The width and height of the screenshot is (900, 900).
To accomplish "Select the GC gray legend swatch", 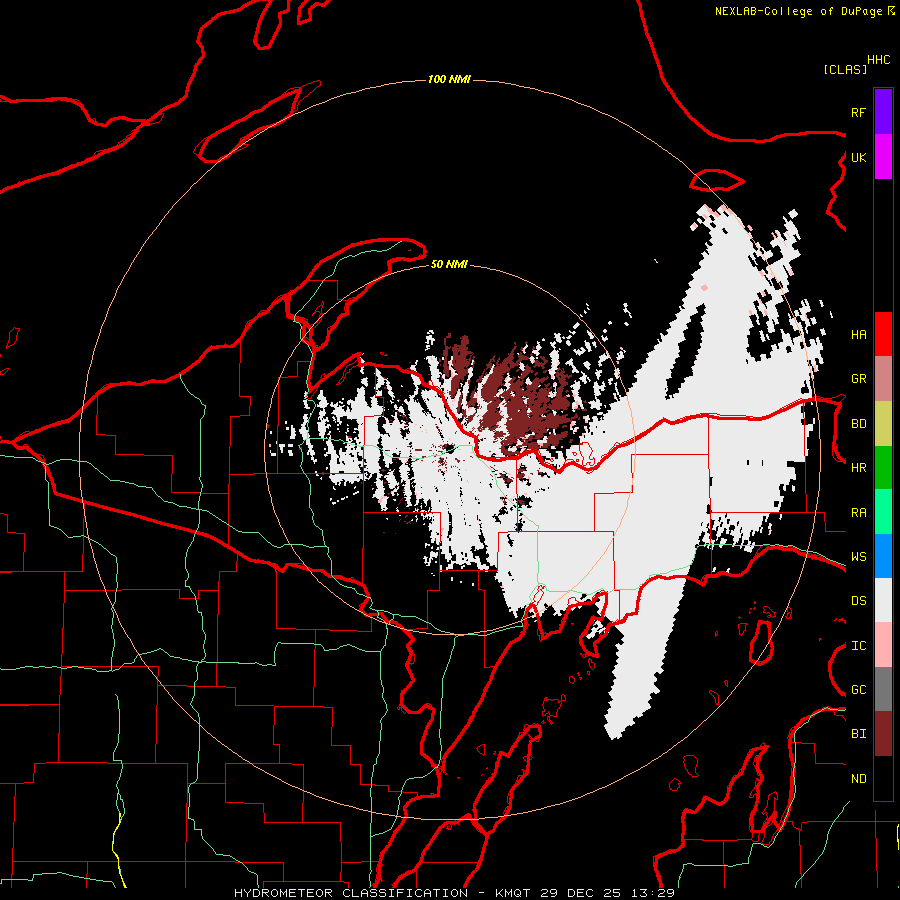I will click(883, 689).
